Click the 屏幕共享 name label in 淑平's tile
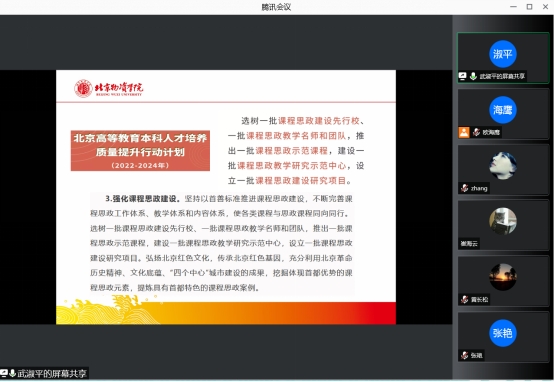The image size is (554, 382). [x=502, y=76]
